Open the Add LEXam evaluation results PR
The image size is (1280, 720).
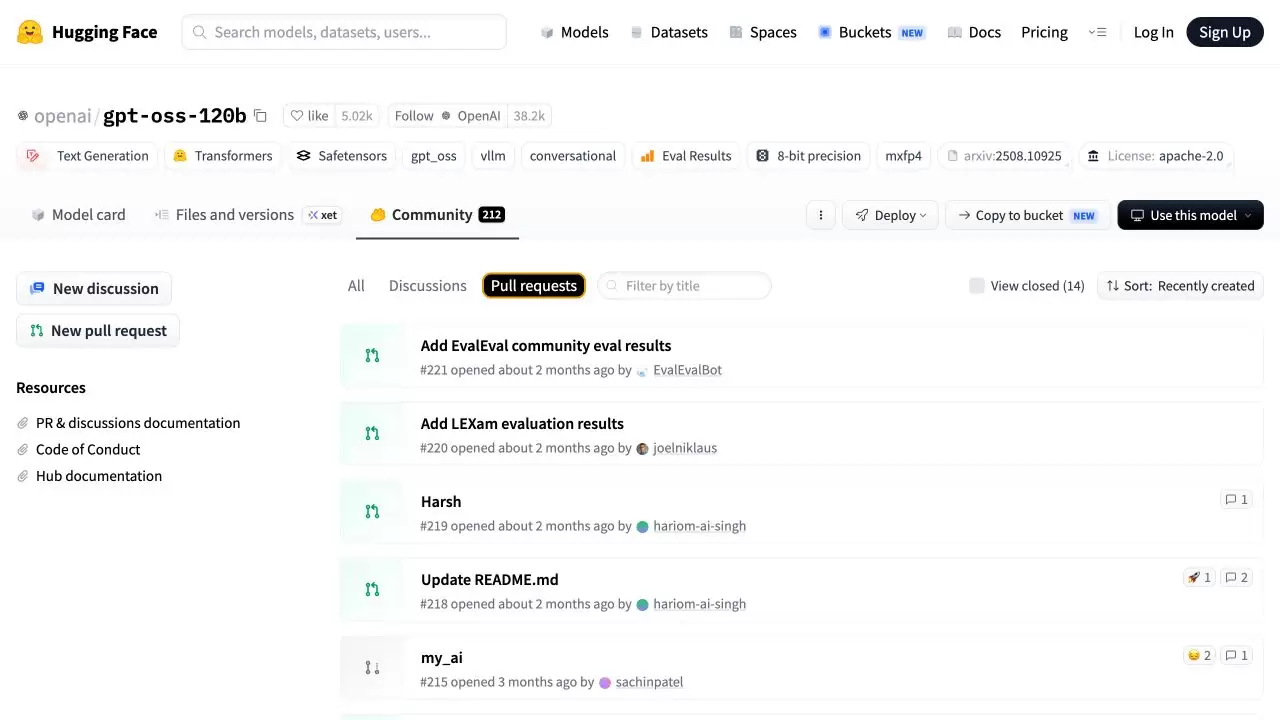(x=522, y=424)
